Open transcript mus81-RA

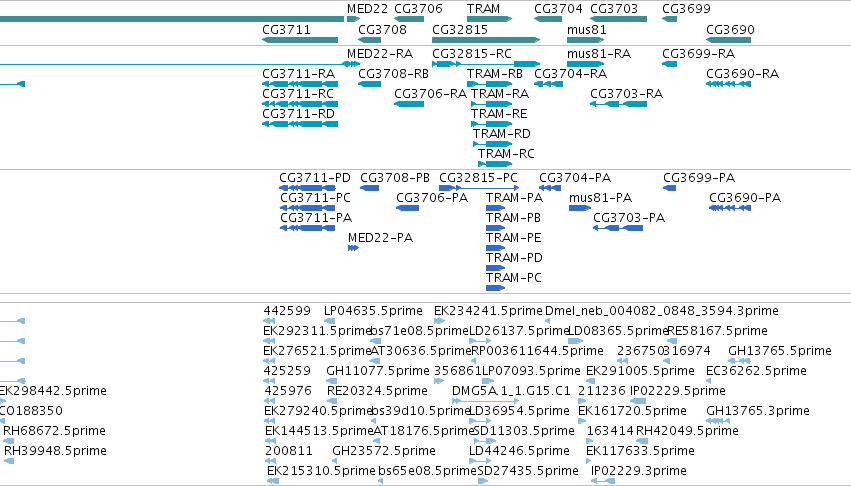point(599,54)
